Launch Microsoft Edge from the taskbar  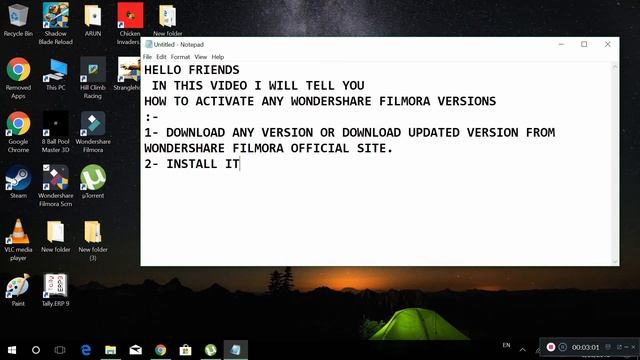point(86,350)
